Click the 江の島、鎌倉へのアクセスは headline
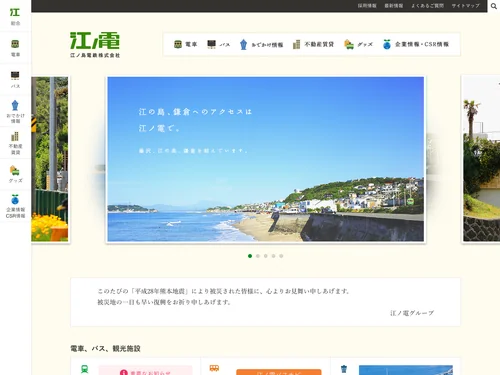The height and width of the screenshot is (375, 500). pos(195,112)
